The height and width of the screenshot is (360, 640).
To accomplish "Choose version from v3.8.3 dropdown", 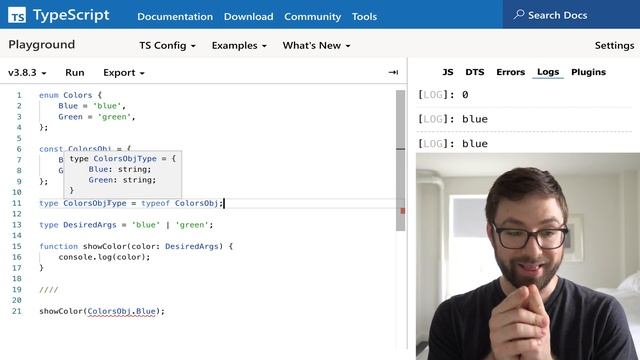I will [x=27, y=73].
